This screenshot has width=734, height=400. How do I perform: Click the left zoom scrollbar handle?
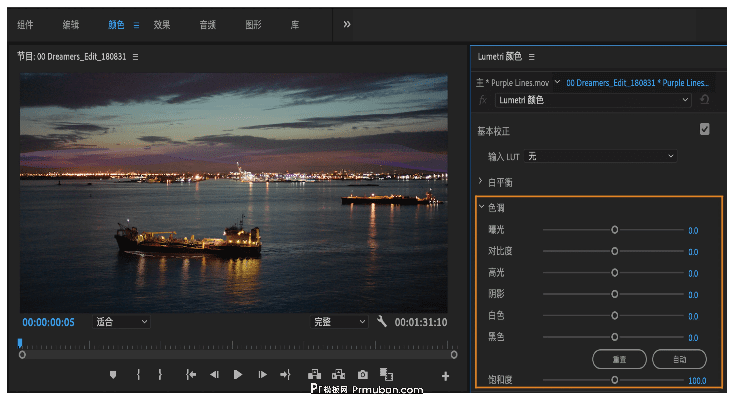coord(22,355)
